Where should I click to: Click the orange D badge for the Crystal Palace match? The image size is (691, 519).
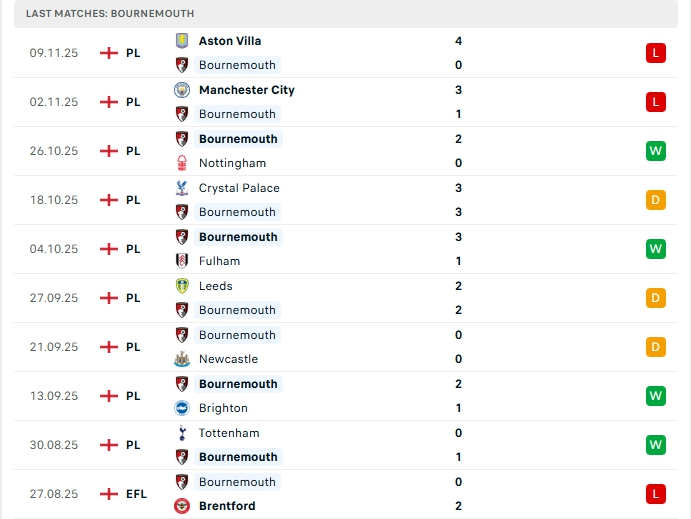coord(655,200)
